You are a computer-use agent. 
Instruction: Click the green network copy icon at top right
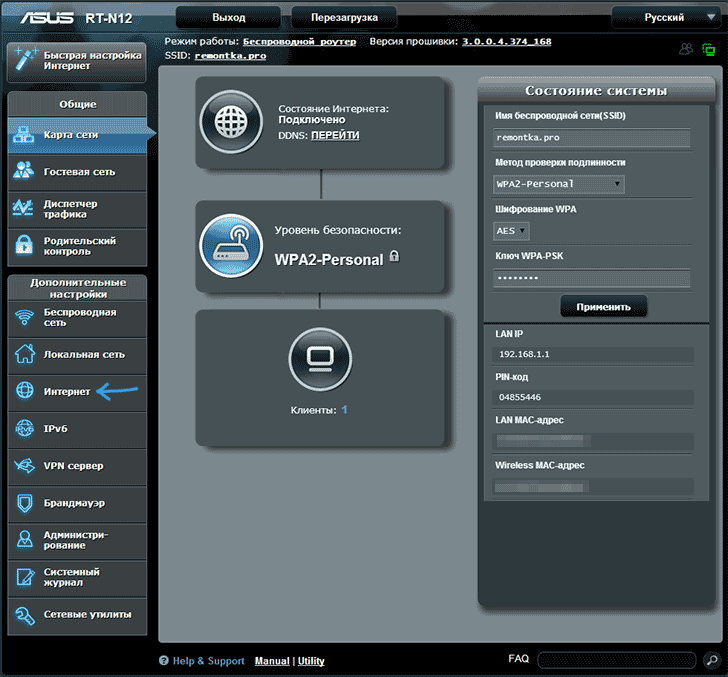(x=709, y=49)
